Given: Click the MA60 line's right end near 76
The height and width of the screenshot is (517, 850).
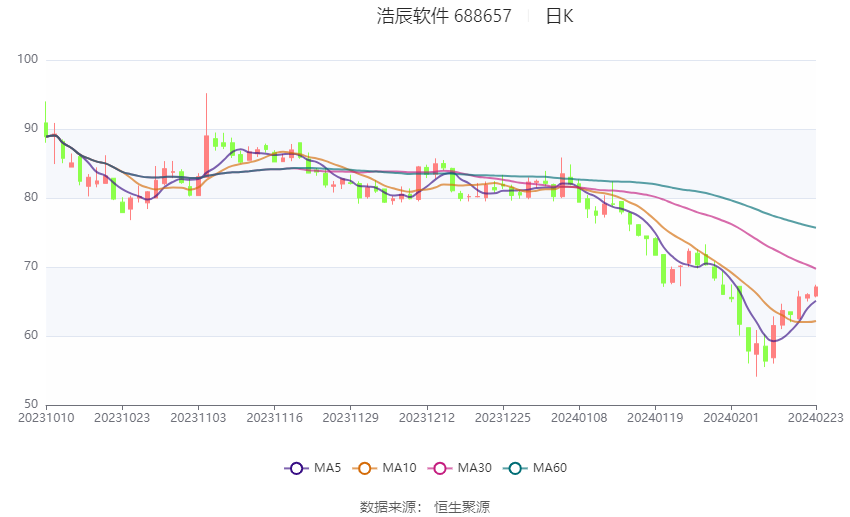Looking at the screenshot, I should pos(814,227).
